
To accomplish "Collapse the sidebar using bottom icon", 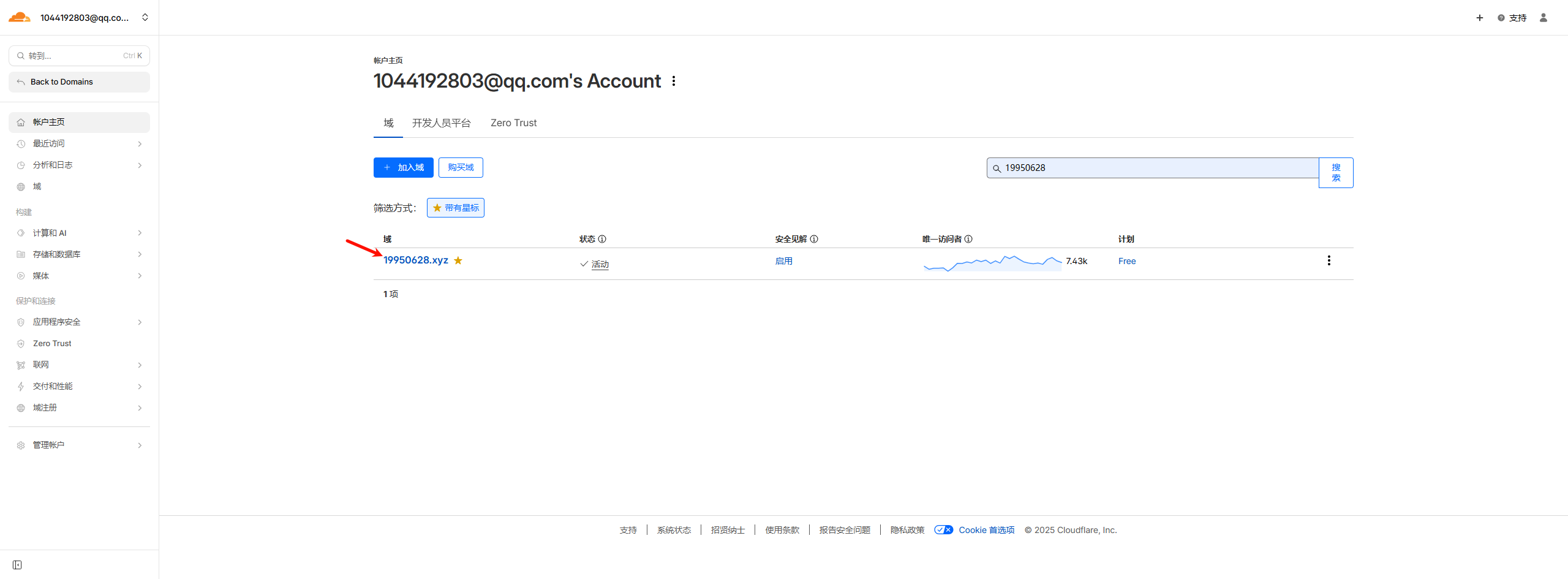I will (x=17, y=564).
